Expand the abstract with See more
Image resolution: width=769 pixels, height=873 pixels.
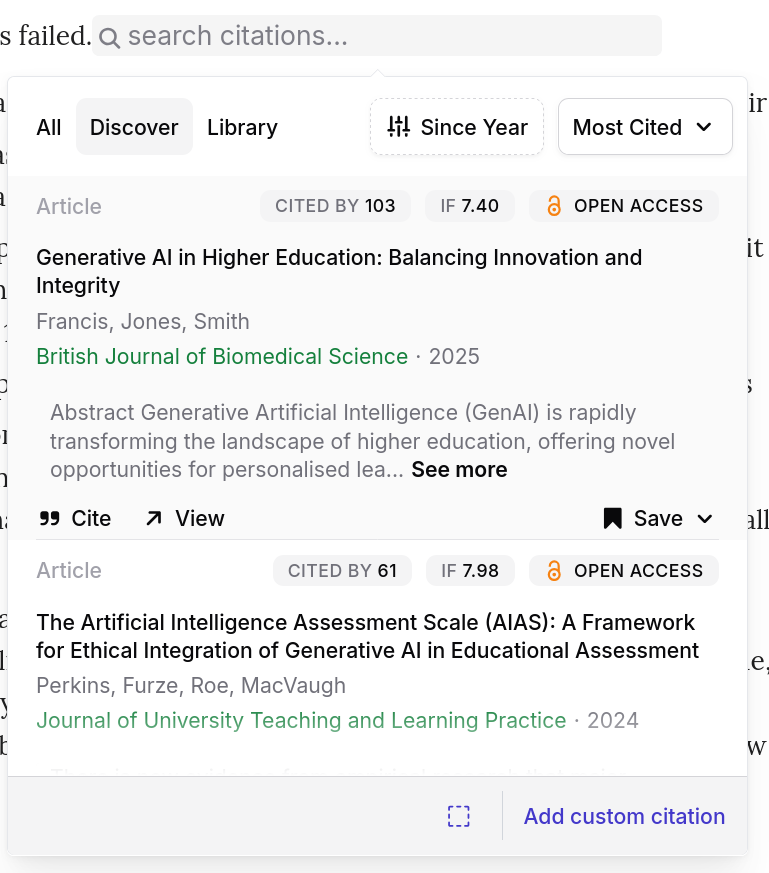[459, 469]
